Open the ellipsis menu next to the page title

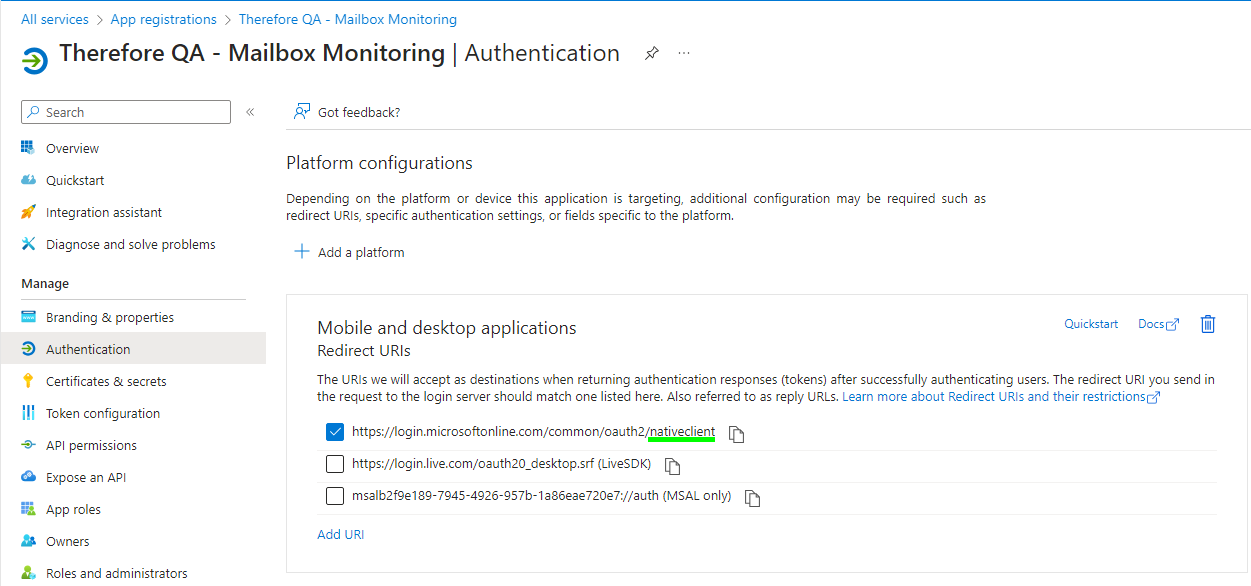click(x=684, y=53)
